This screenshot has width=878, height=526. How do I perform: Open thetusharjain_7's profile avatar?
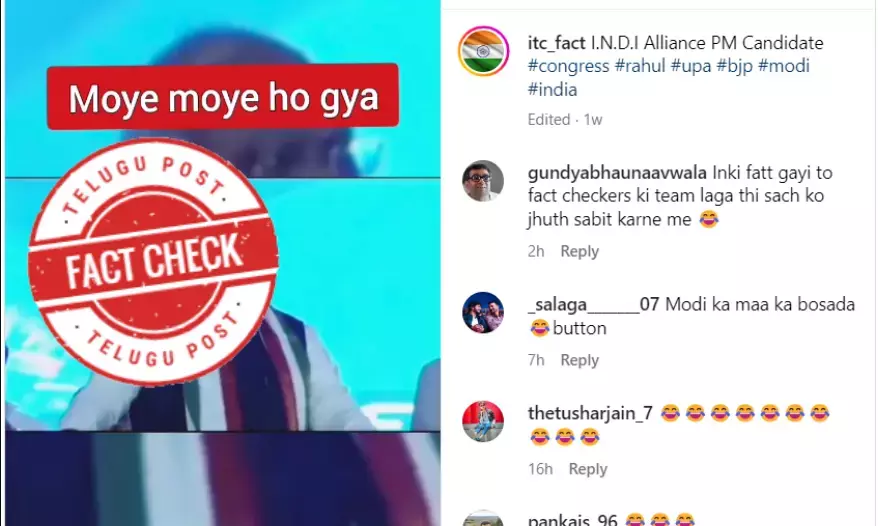483,421
